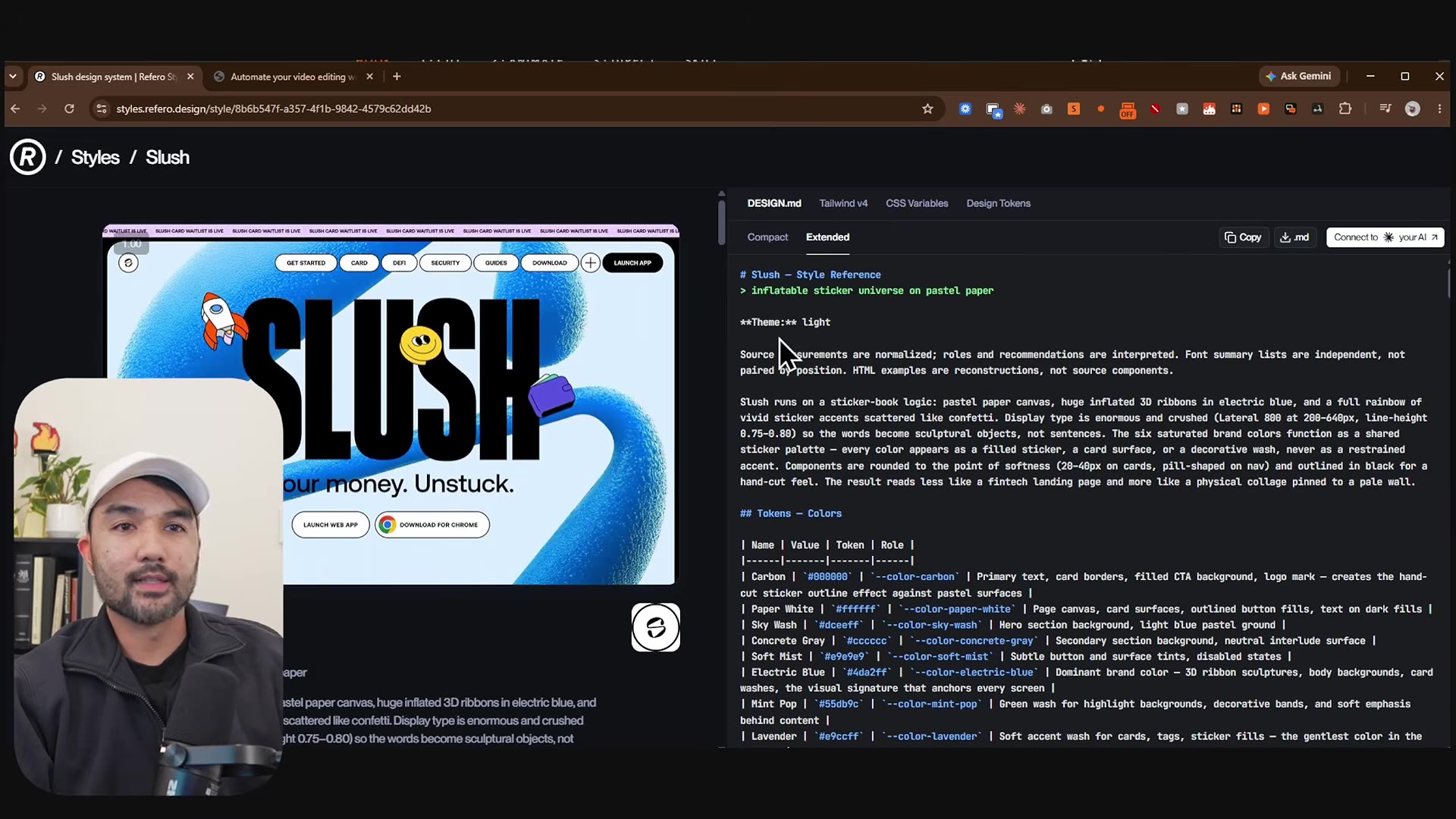The height and width of the screenshot is (819, 1456).
Task: Navigate to Styles breadcrumb
Action: pyautogui.click(x=95, y=157)
